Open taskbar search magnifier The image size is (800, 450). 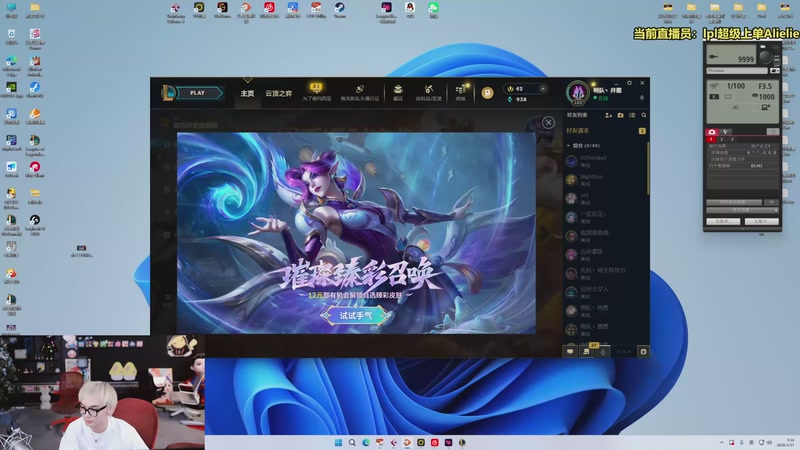pos(352,442)
